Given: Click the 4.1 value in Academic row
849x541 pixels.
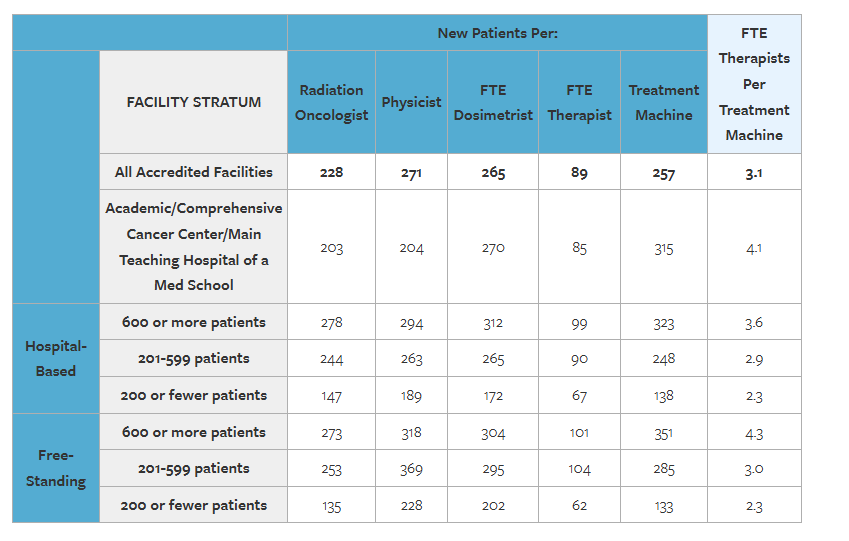Looking at the screenshot, I should click(x=754, y=248).
